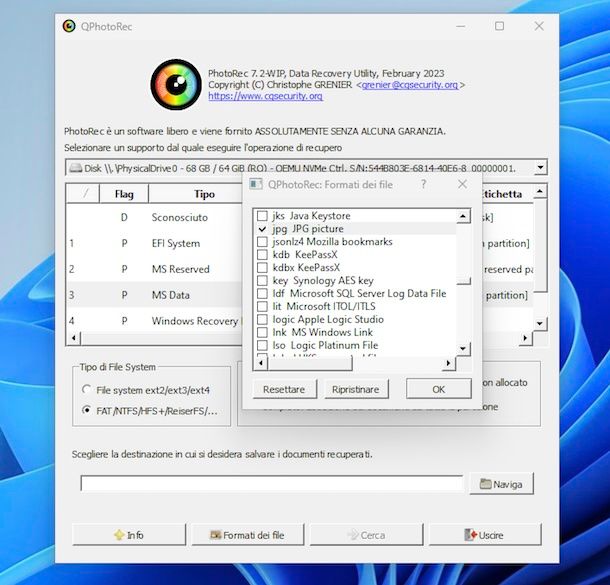This screenshot has width=610, height=585.
Task: Click the Naviga browse button
Action: point(501,484)
